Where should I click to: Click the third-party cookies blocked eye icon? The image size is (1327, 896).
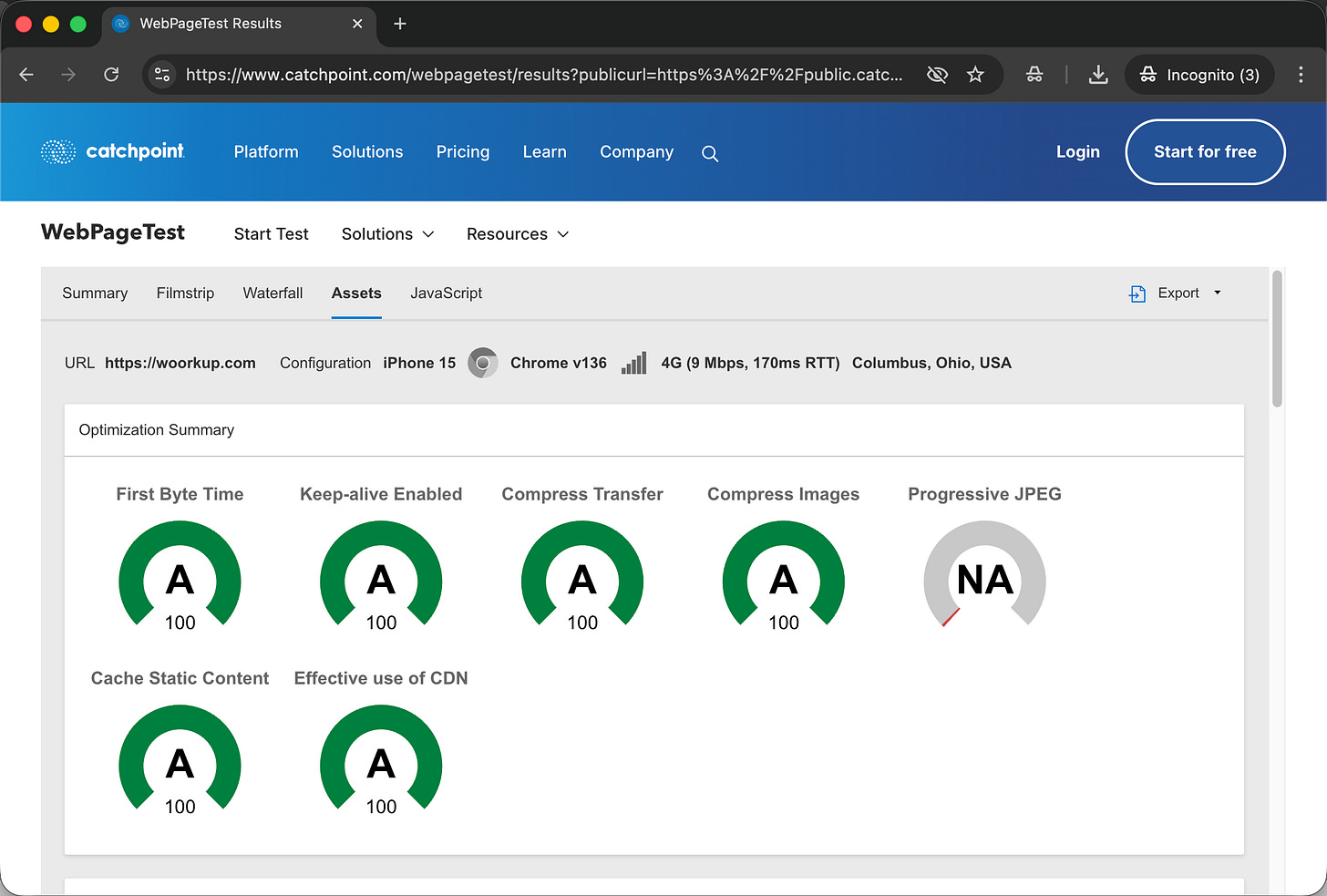[937, 75]
